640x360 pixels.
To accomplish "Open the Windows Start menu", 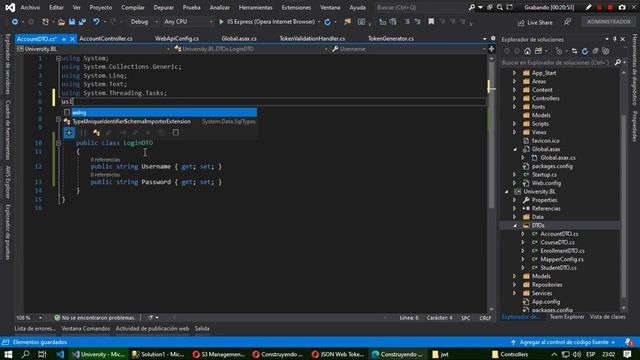I will [8, 354].
